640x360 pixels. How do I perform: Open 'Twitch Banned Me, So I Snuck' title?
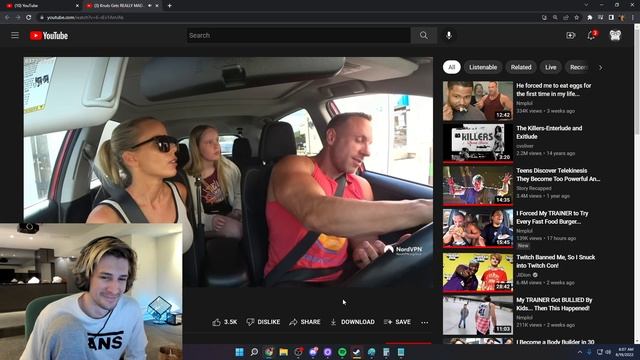click(556, 261)
